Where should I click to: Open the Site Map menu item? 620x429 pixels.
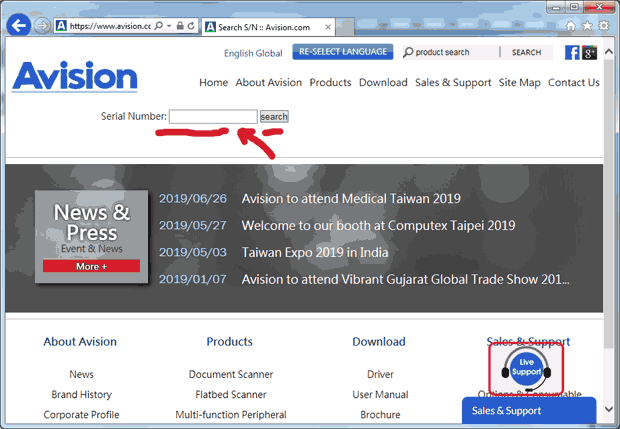[520, 83]
